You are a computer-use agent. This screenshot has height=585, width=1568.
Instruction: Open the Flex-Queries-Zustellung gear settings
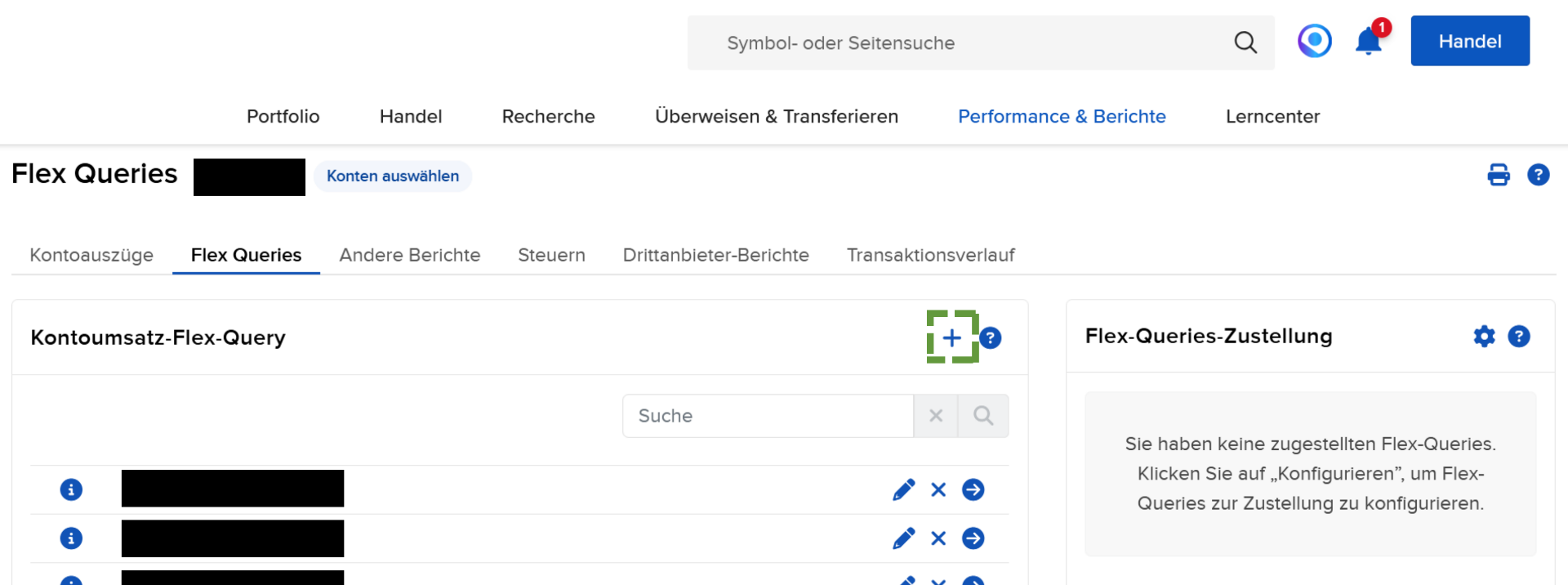(1485, 336)
